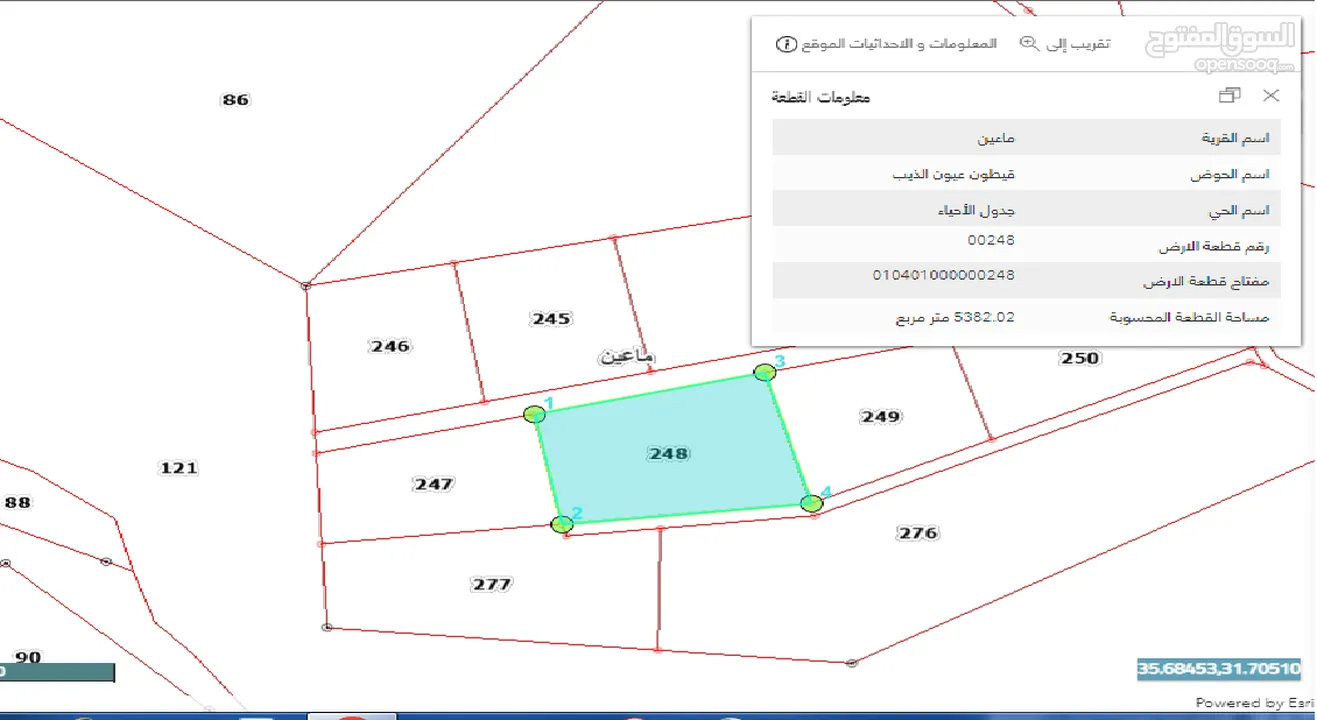1317x720 pixels.
Task: Click parcel label 88
Action: (17, 502)
